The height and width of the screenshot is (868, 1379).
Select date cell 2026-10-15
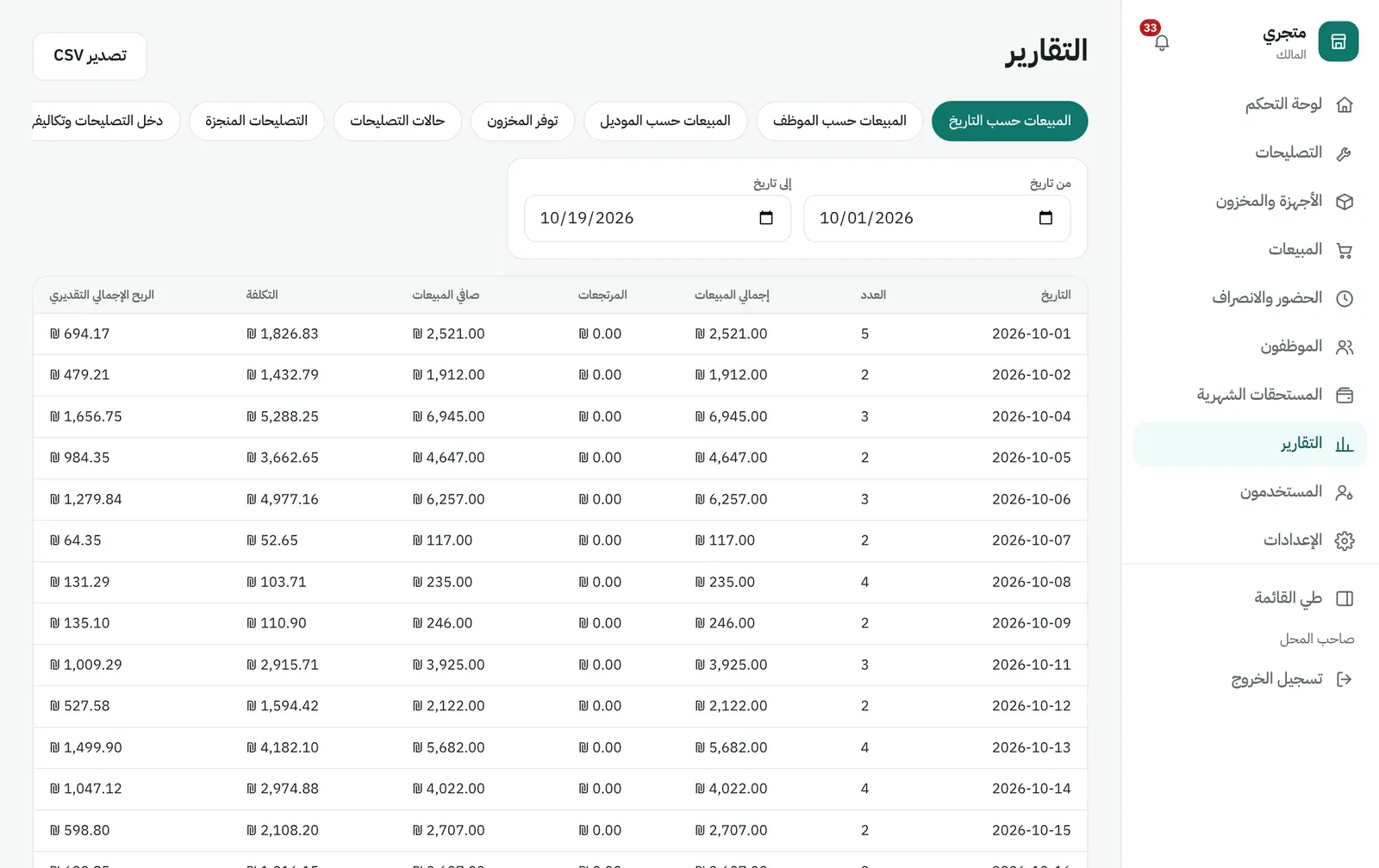click(x=1031, y=830)
